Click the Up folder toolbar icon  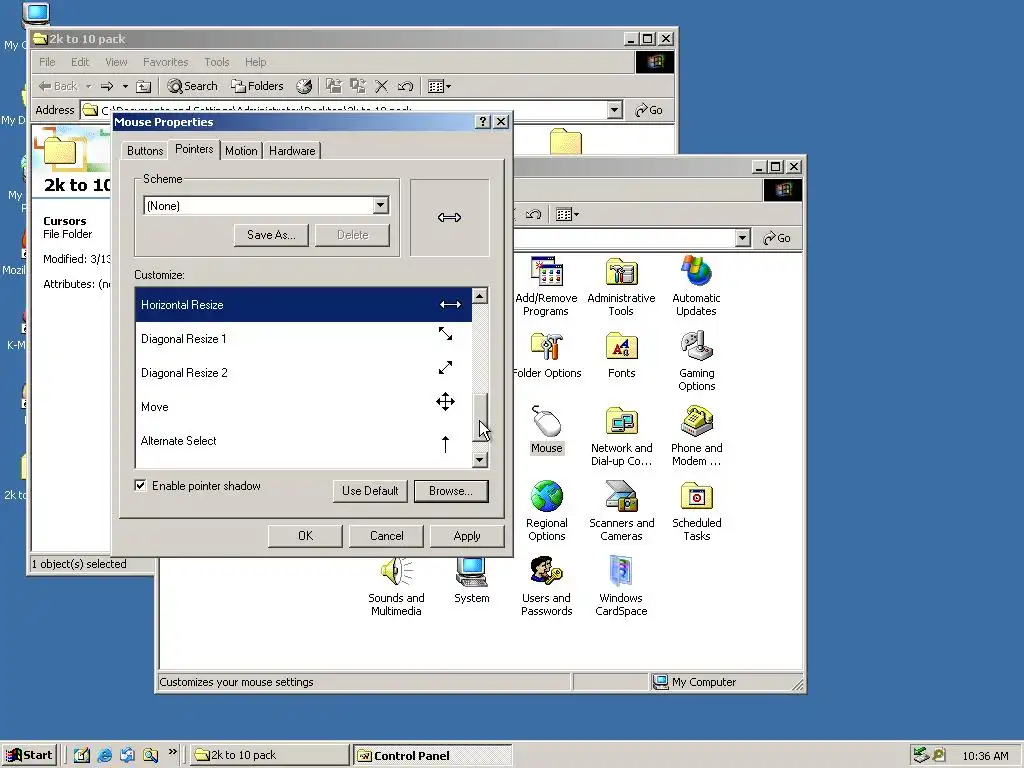coord(144,86)
